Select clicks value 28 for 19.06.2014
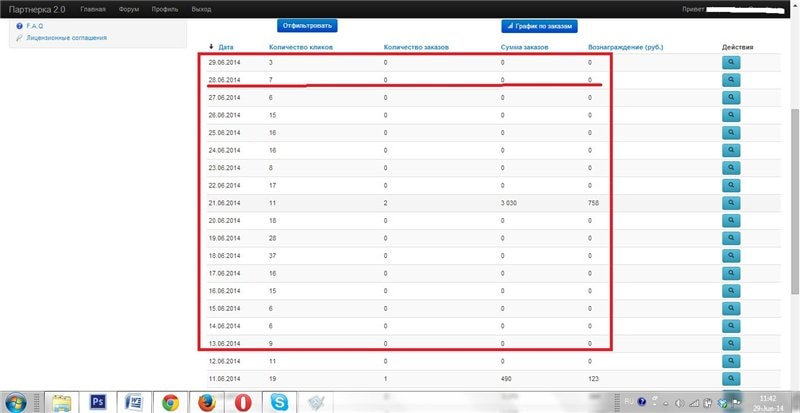The height and width of the screenshot is (413, 800). click(272, 238)
